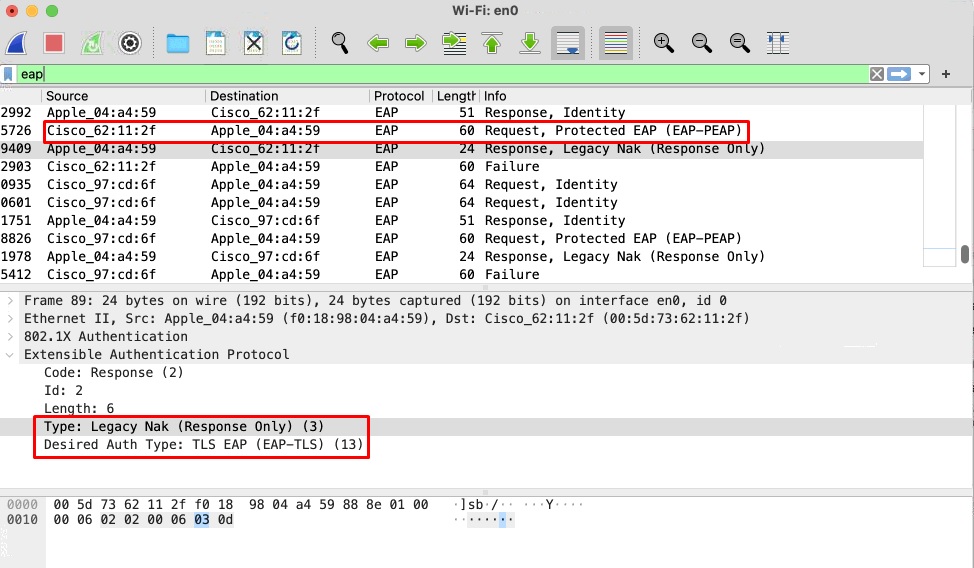This screenshot has width=974, height=568.
Task: Restart the current capture with green fin icon
Action: point(92,43)
